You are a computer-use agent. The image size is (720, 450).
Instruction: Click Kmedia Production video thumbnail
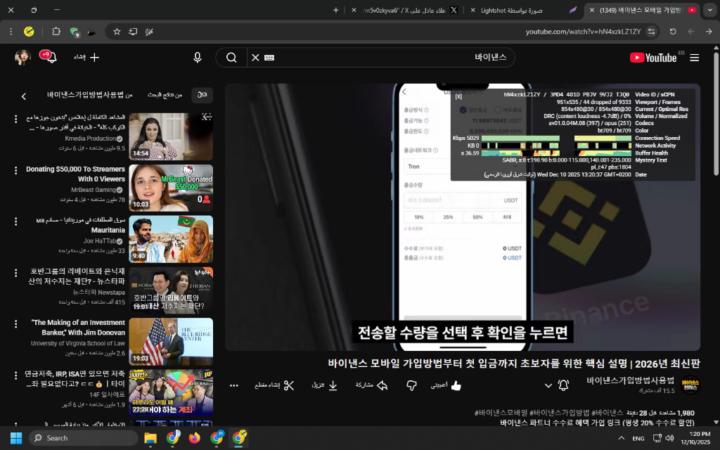[x=171, y=136]
